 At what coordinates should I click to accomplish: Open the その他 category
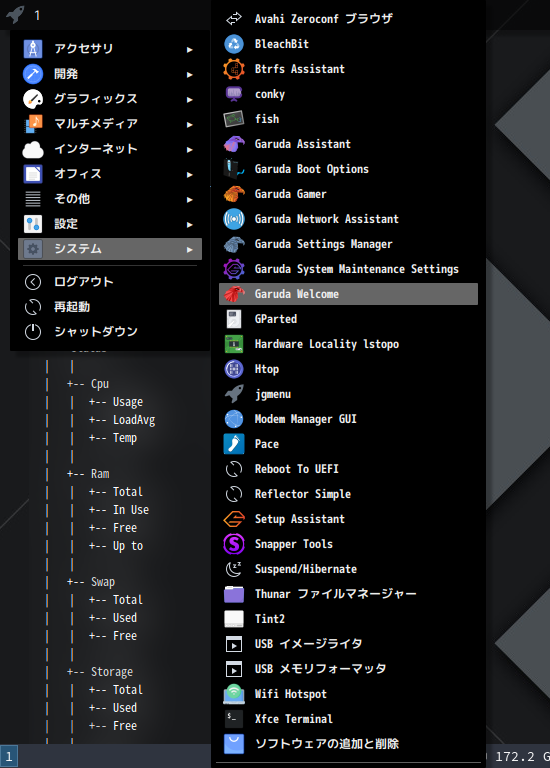[110, 198]
